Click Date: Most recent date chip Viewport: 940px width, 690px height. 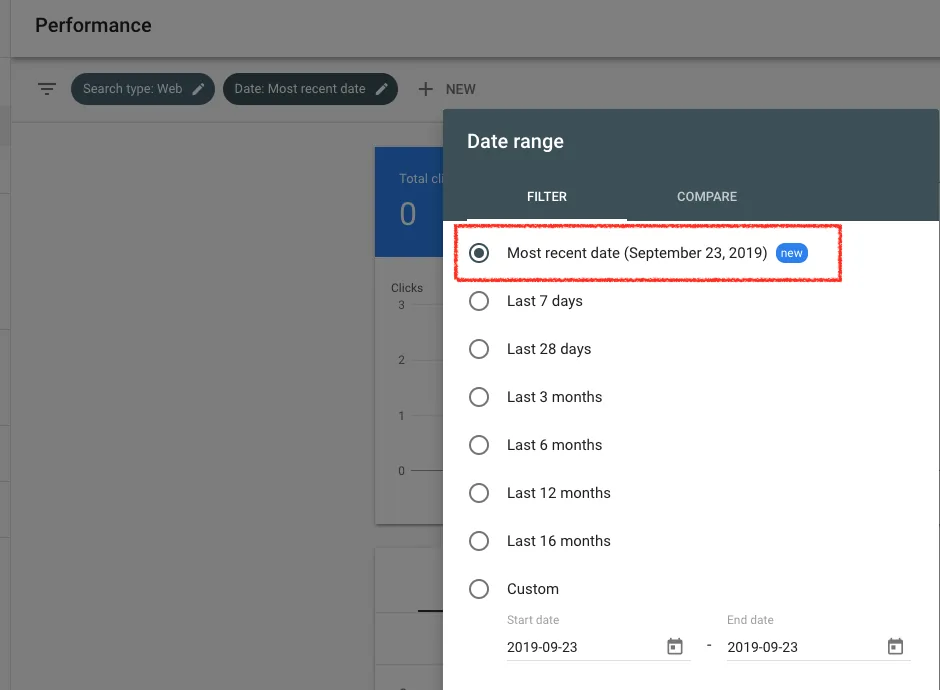pos(311,89)
